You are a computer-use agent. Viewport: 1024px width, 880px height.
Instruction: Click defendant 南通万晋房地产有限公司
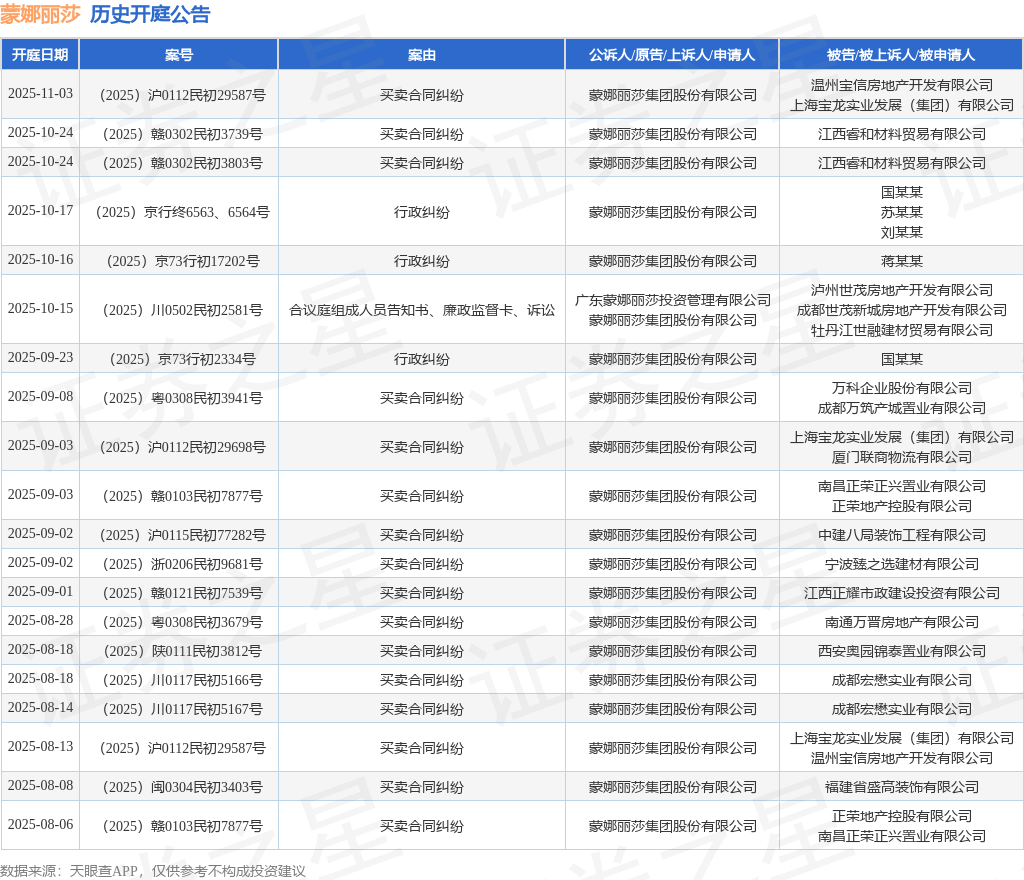(x=902, y=622)
